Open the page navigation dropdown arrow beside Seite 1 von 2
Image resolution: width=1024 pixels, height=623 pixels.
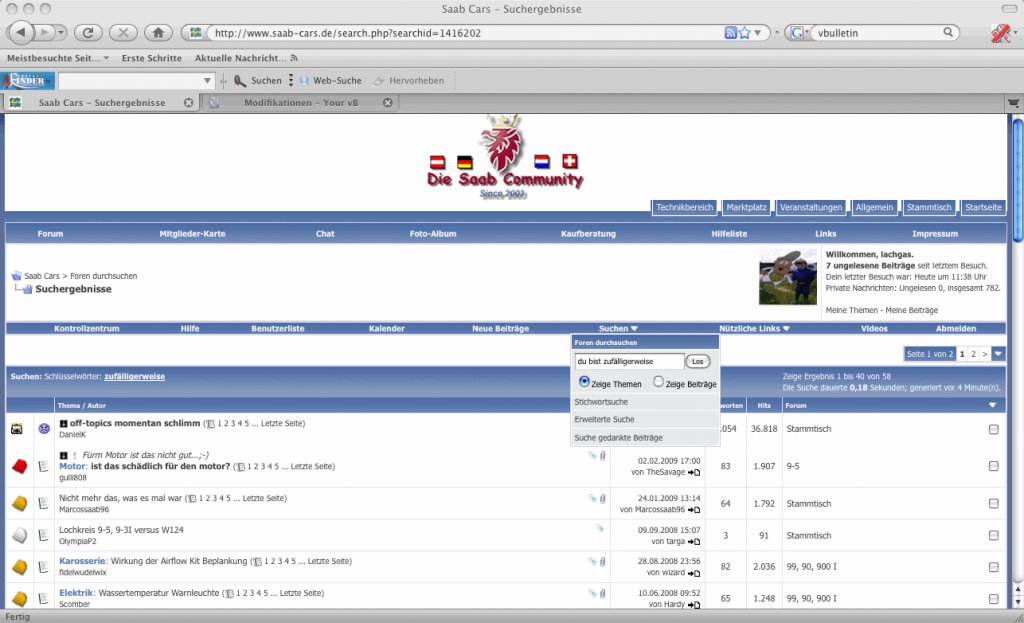998,353
